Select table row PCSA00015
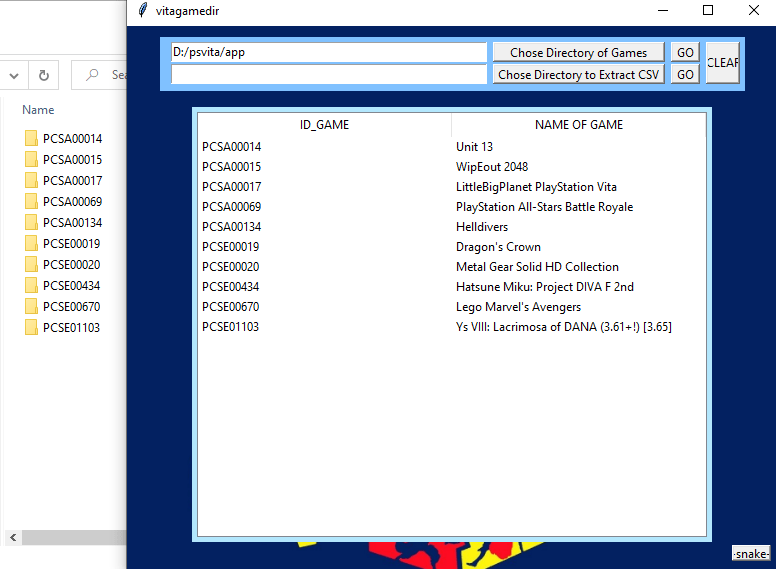The width and height of the screenshot is (776, 569). [x=452, y=167]
